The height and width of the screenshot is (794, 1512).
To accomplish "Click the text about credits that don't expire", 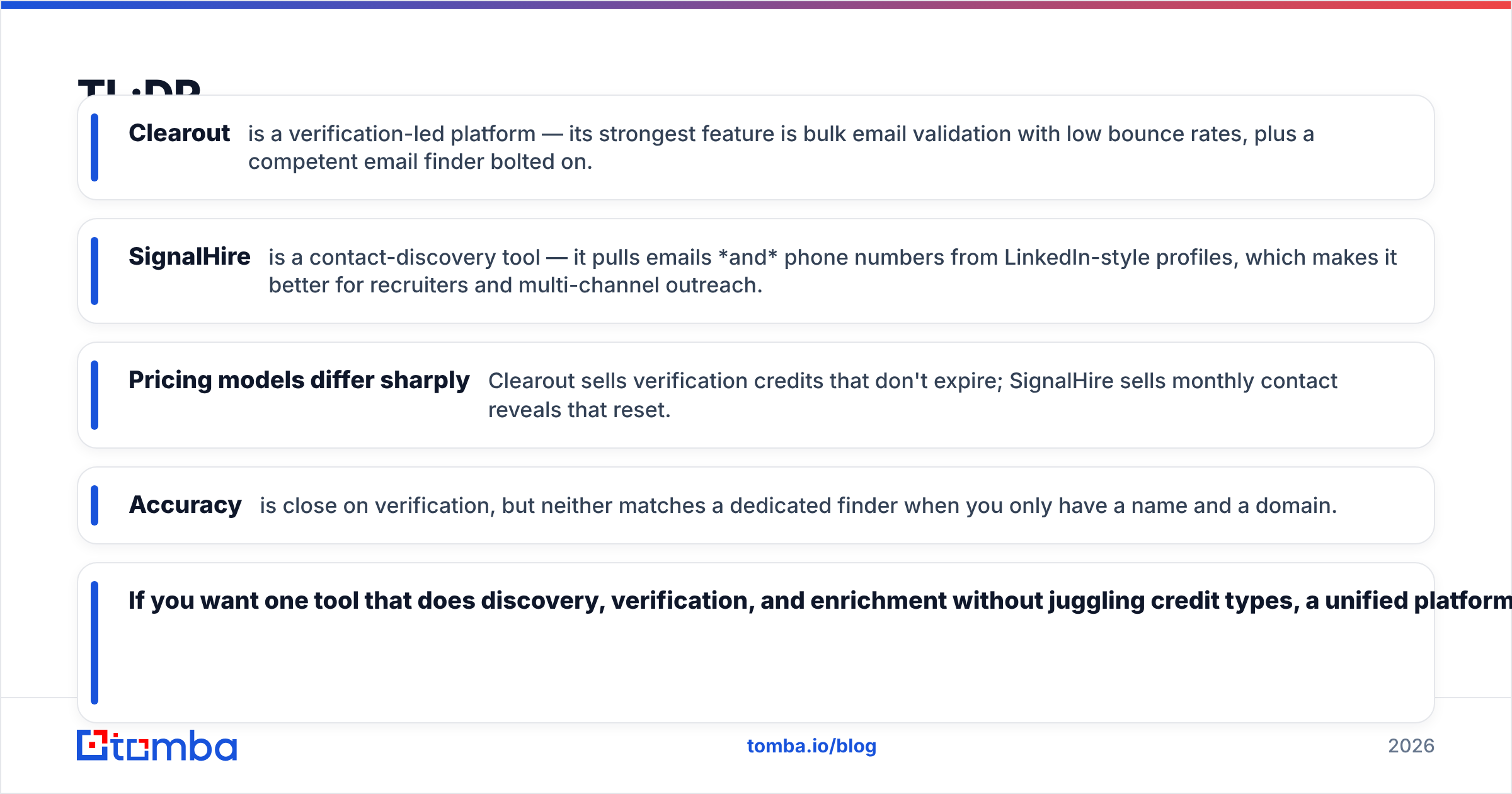I will (912, 395).
